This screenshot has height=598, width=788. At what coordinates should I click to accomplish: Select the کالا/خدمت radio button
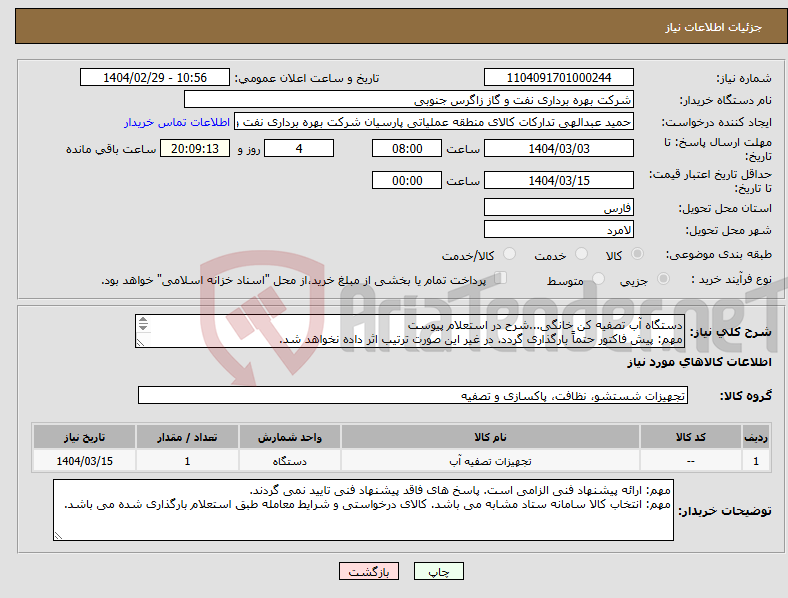coord(510,254)
